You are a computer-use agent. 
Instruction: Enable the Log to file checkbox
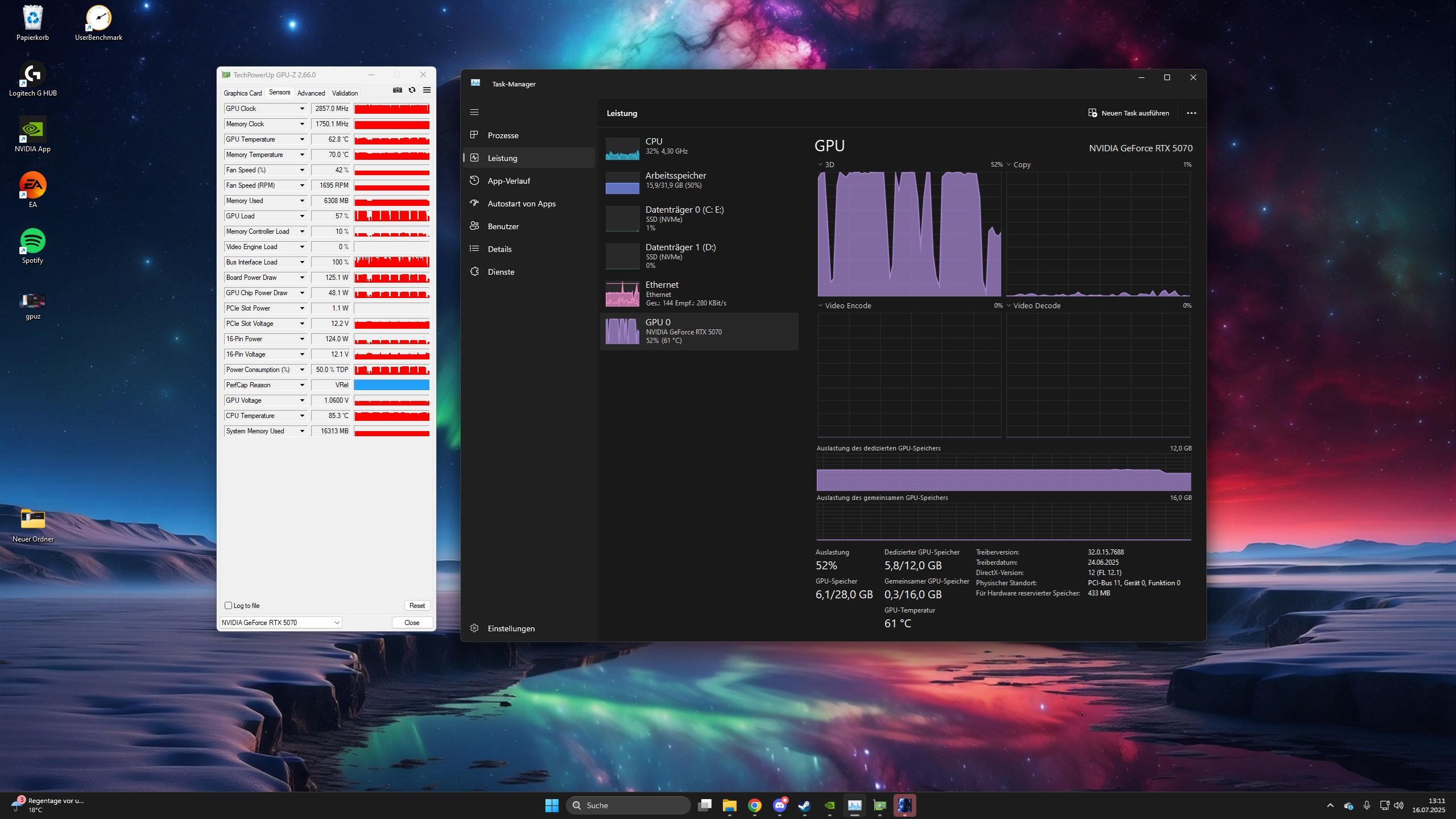[229, 605]
